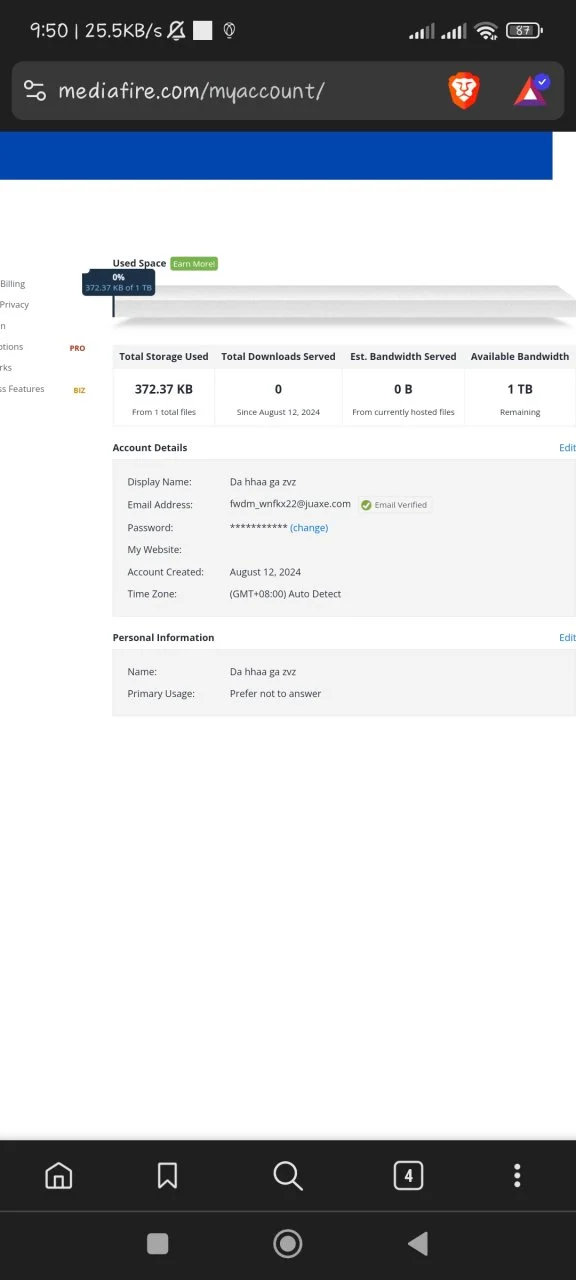Click the (change) password link
Image resolution: width=576 pixels, height=1280 pixels.
309,527
